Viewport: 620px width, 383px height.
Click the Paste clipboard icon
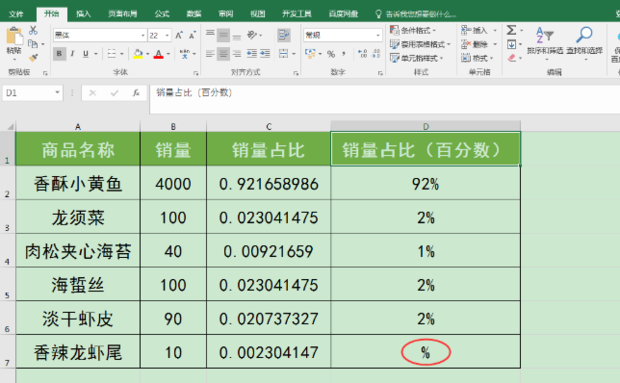click(14, 36)
